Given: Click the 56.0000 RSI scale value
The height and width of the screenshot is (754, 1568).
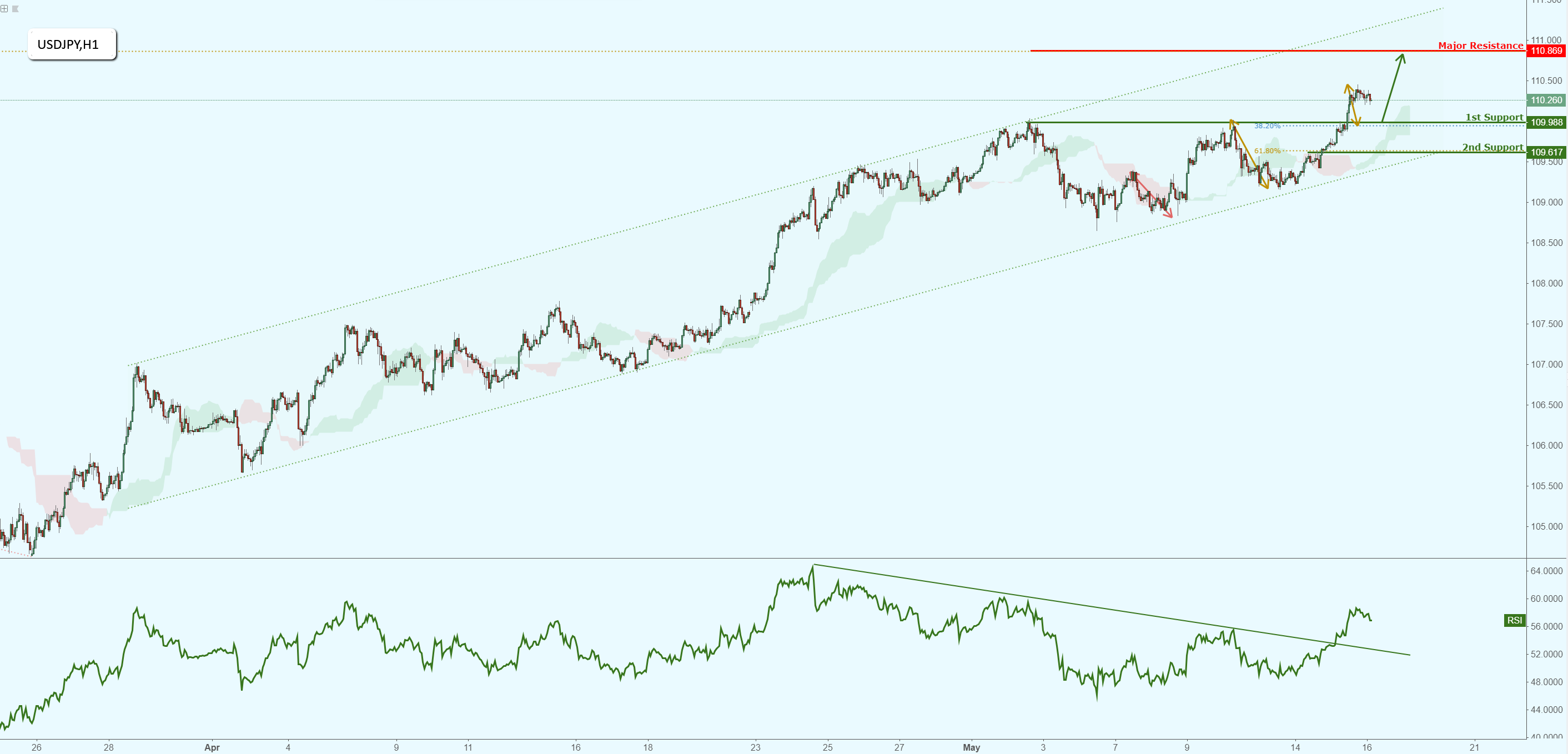Looking at the screenshot, I should tap(1547, 626).
